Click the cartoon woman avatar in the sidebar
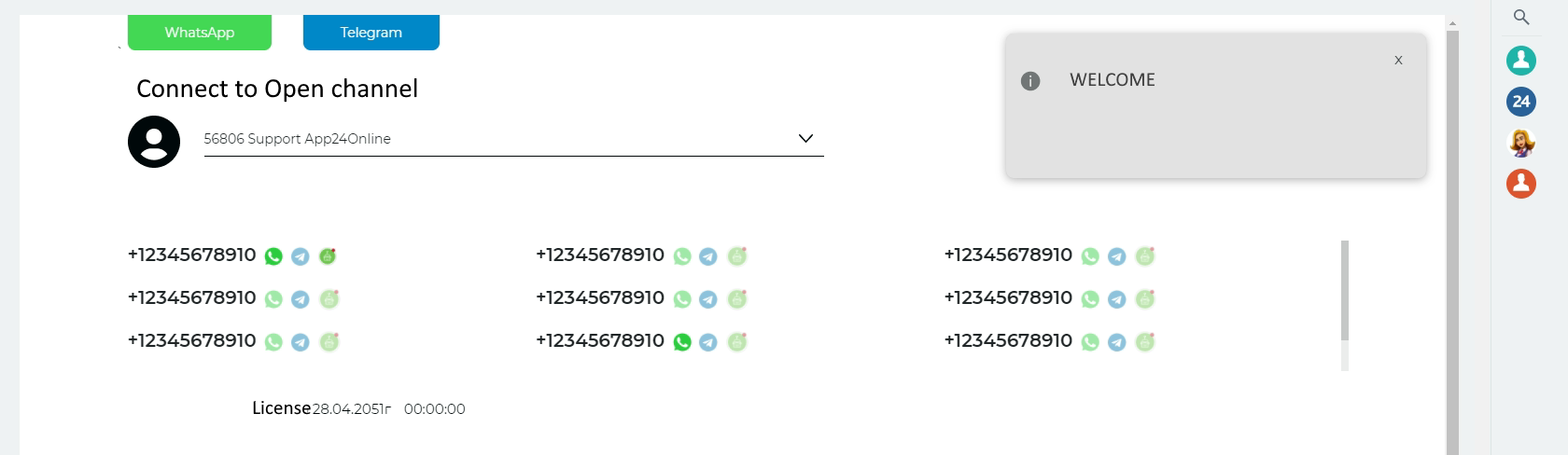Screen dimensions: 1568x455 1521,143
